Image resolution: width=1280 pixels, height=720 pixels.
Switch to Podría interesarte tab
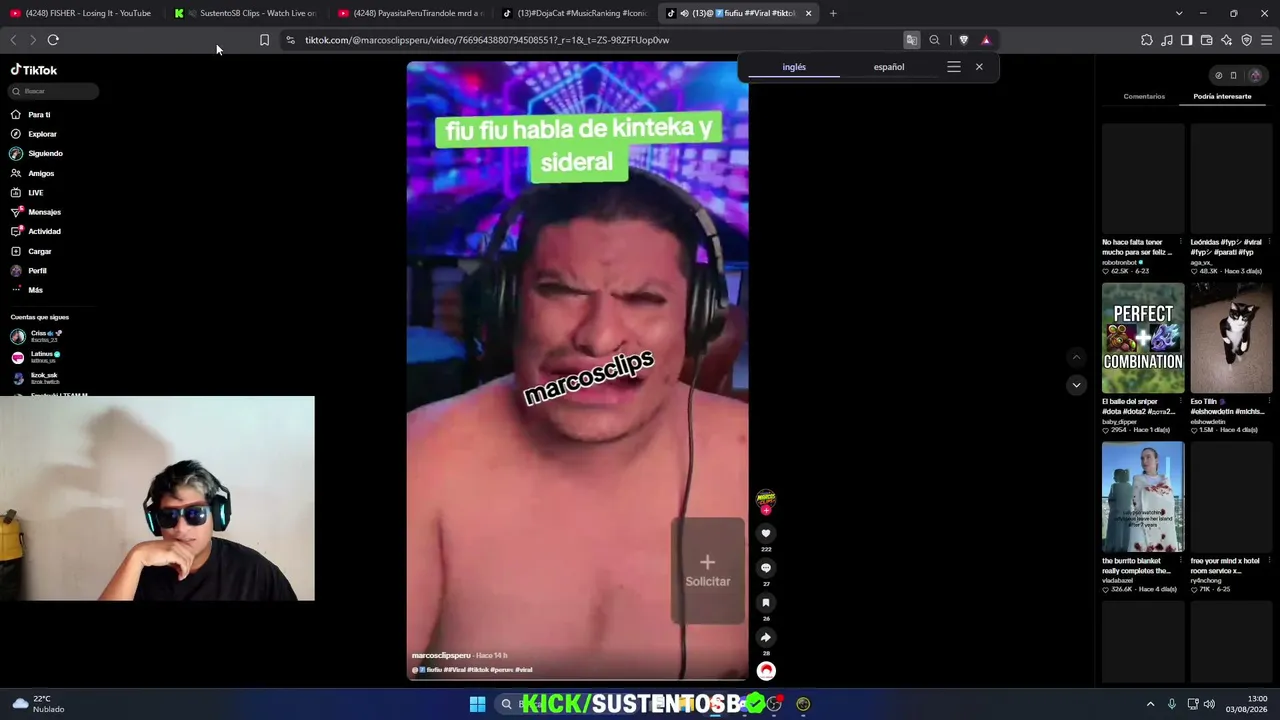(1222, 97)
